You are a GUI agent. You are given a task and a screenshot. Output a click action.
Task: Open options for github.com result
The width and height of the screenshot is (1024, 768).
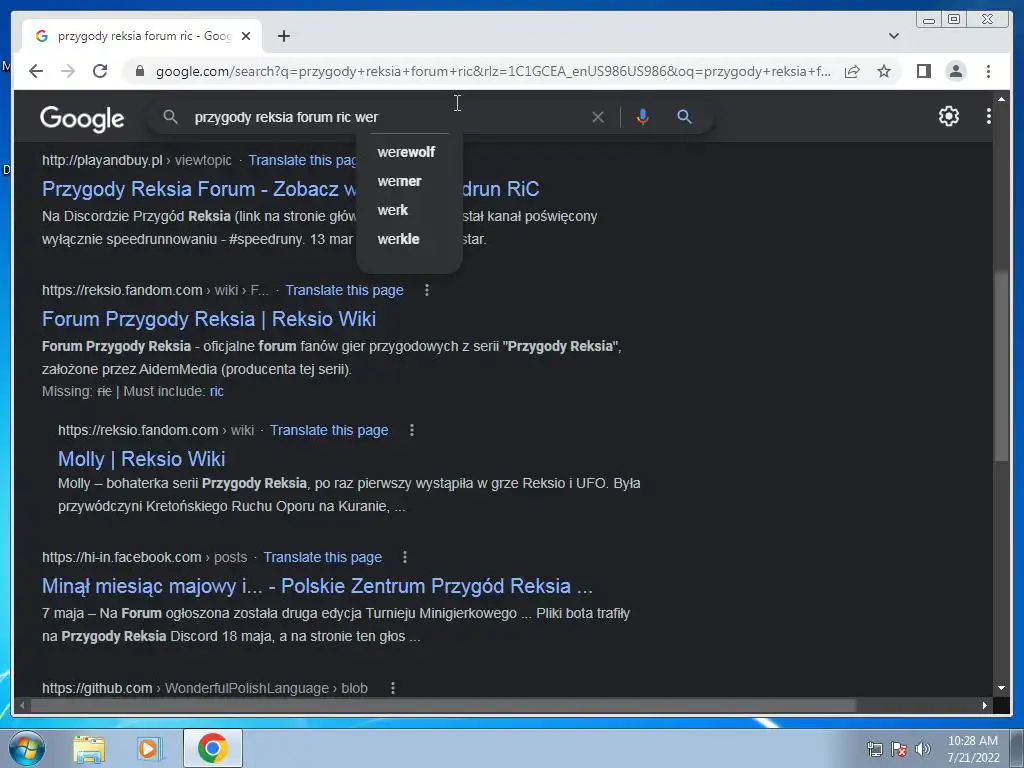point(393,688)
